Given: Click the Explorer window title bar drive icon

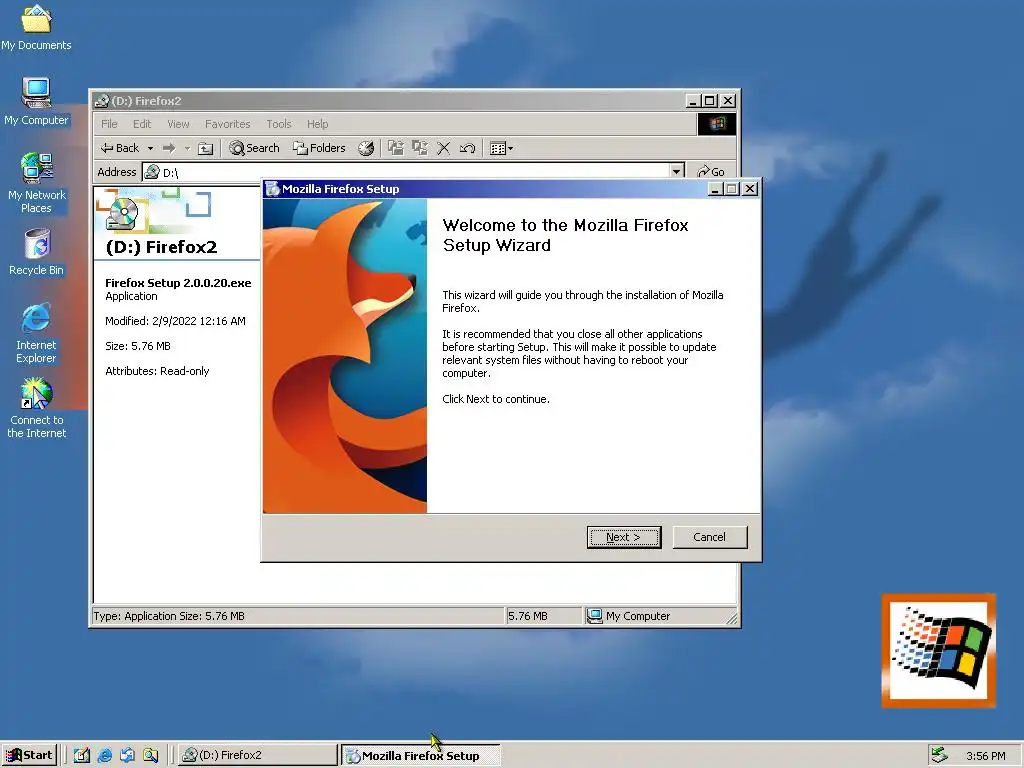Looking at the screenshot, I should pyautogui.click(x=101, y=101).
